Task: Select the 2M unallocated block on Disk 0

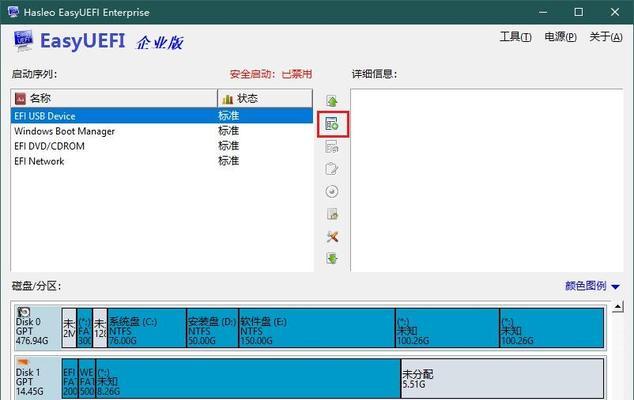Action: 69,327
